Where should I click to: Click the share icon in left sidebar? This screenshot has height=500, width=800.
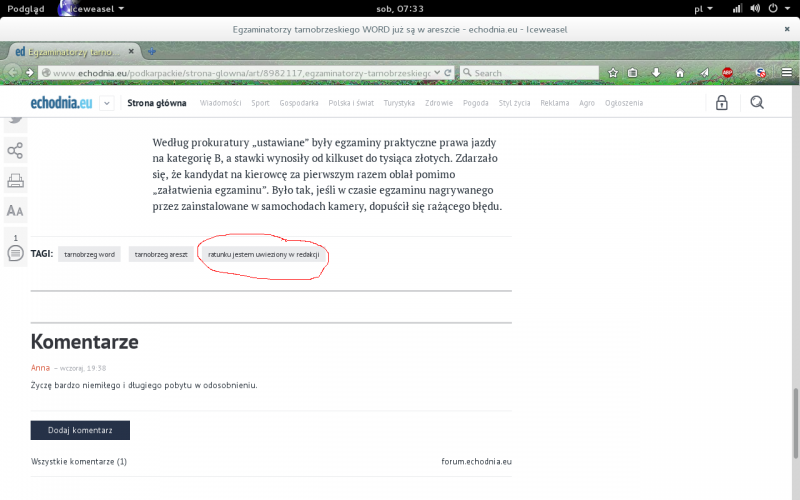coord(15,151)
